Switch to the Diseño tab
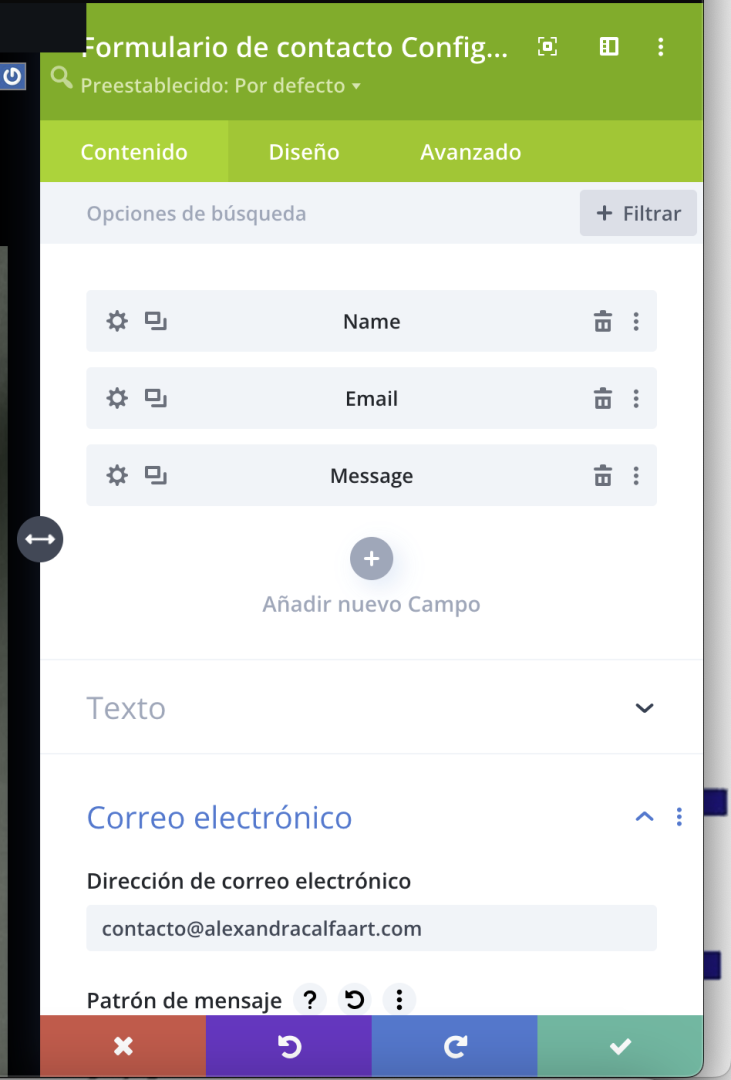Image resolution: width=731 pixels, height=1080 pixels. coord(304,152)
